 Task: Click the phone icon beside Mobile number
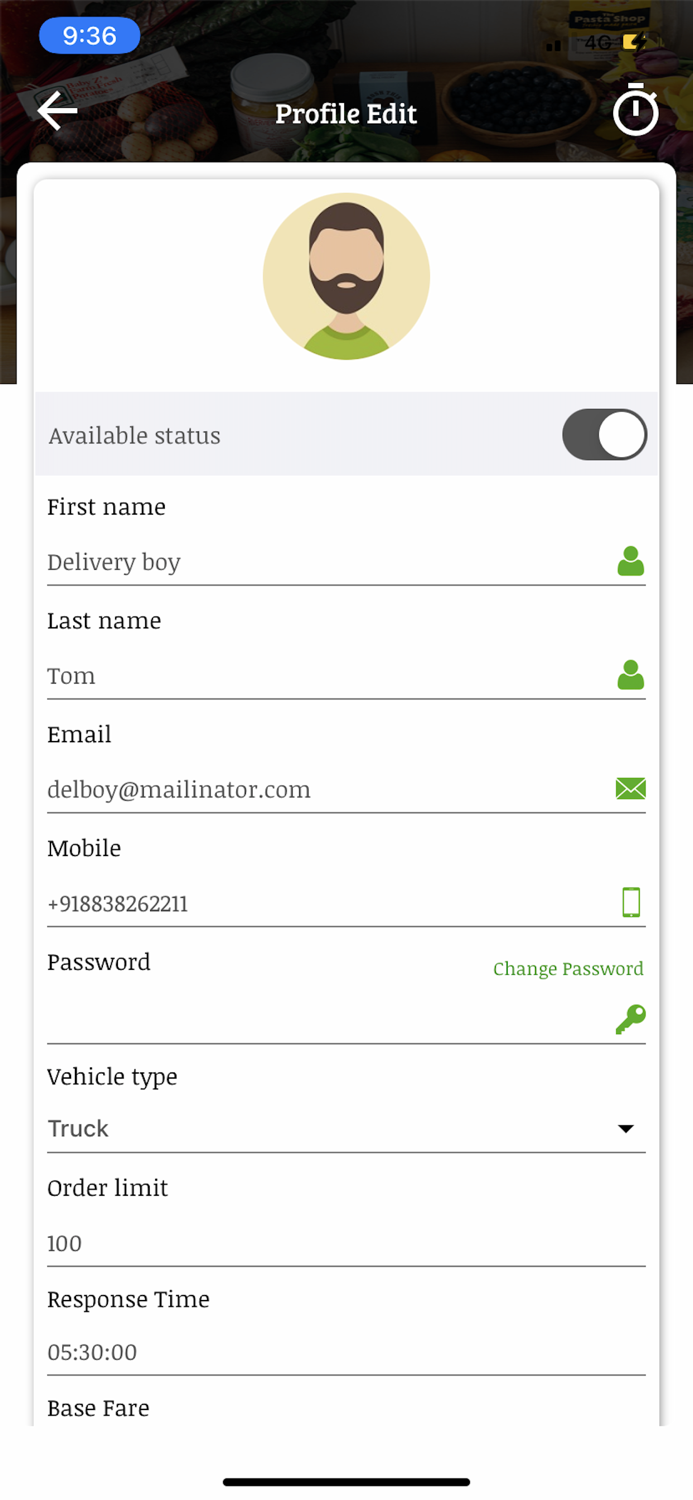pyautogui.click(x=630, y=902)
